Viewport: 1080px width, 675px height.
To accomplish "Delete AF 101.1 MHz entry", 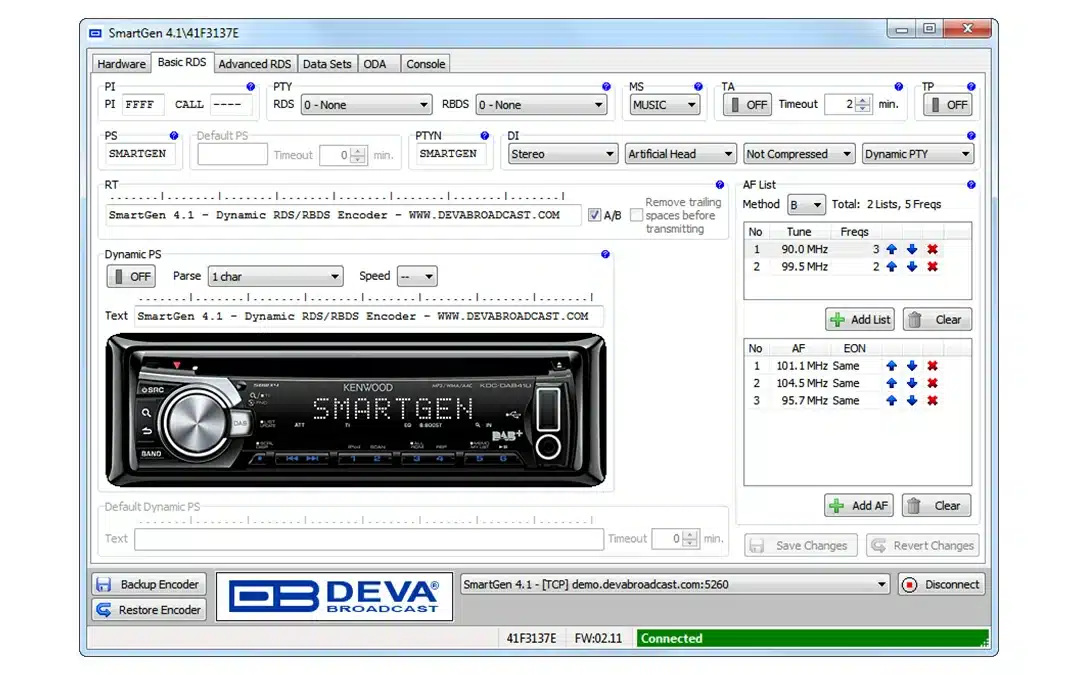I will point(933,366).
